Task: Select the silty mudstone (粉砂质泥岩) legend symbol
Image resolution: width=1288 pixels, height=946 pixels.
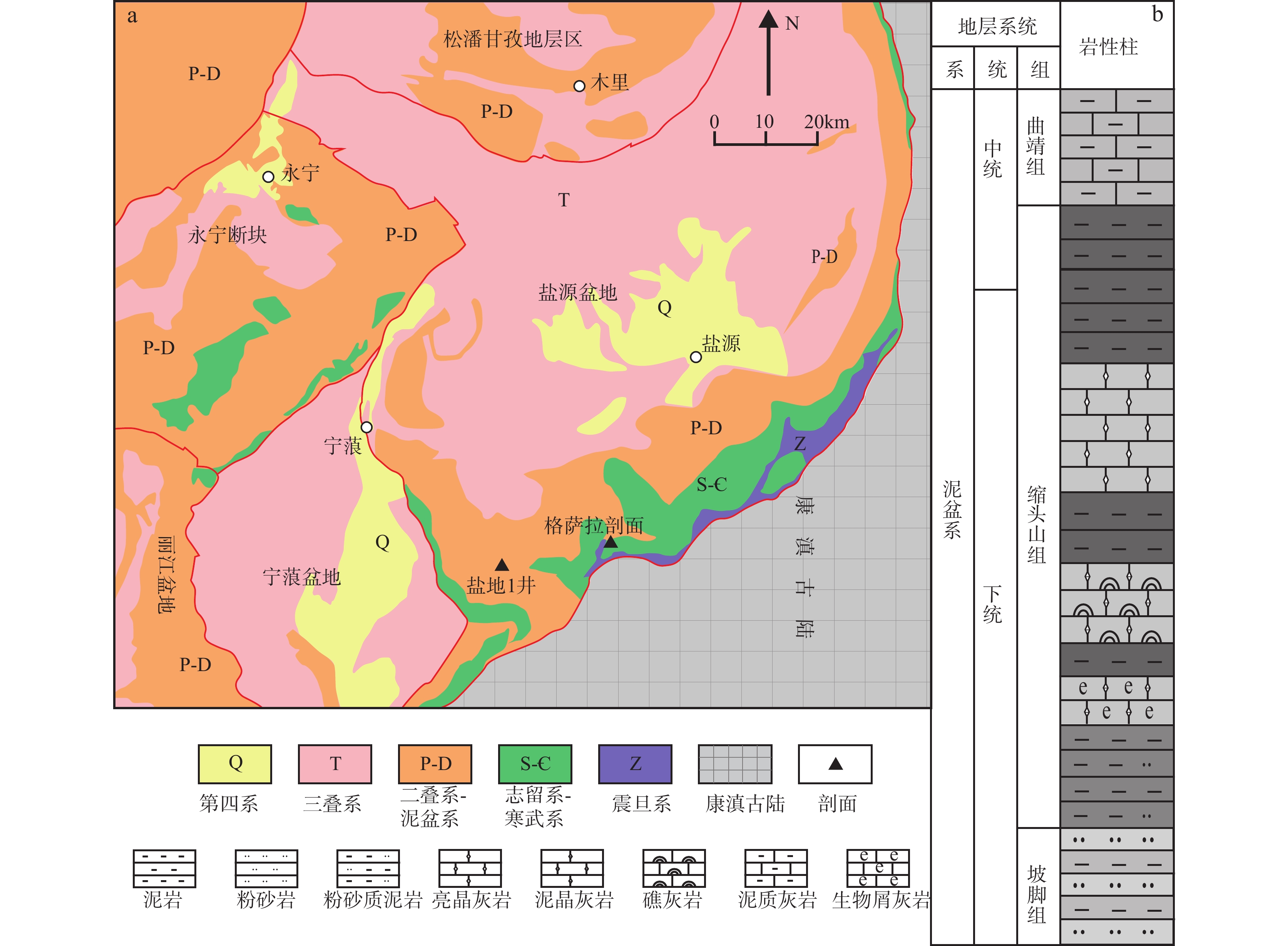Action: point(368,868)
